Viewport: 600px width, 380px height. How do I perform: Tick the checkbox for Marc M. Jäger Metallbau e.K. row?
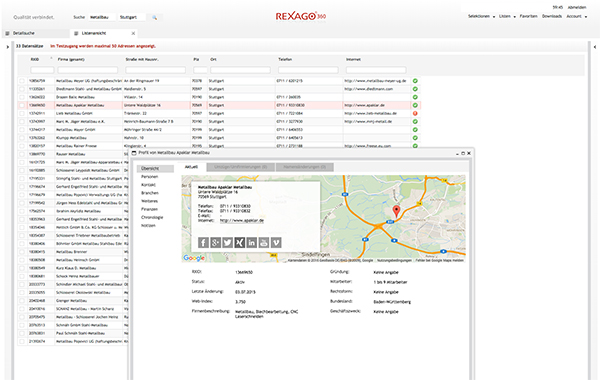pos(22,122)
